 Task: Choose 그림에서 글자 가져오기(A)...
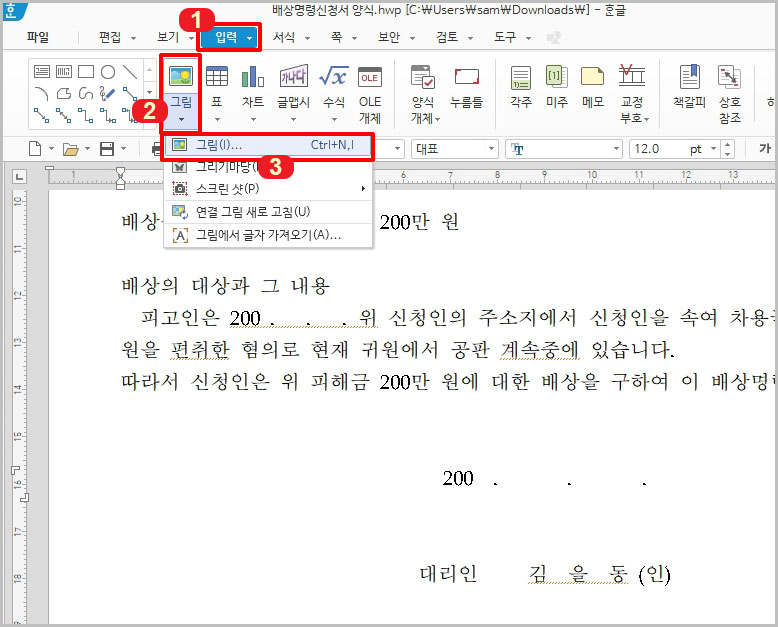268,235
